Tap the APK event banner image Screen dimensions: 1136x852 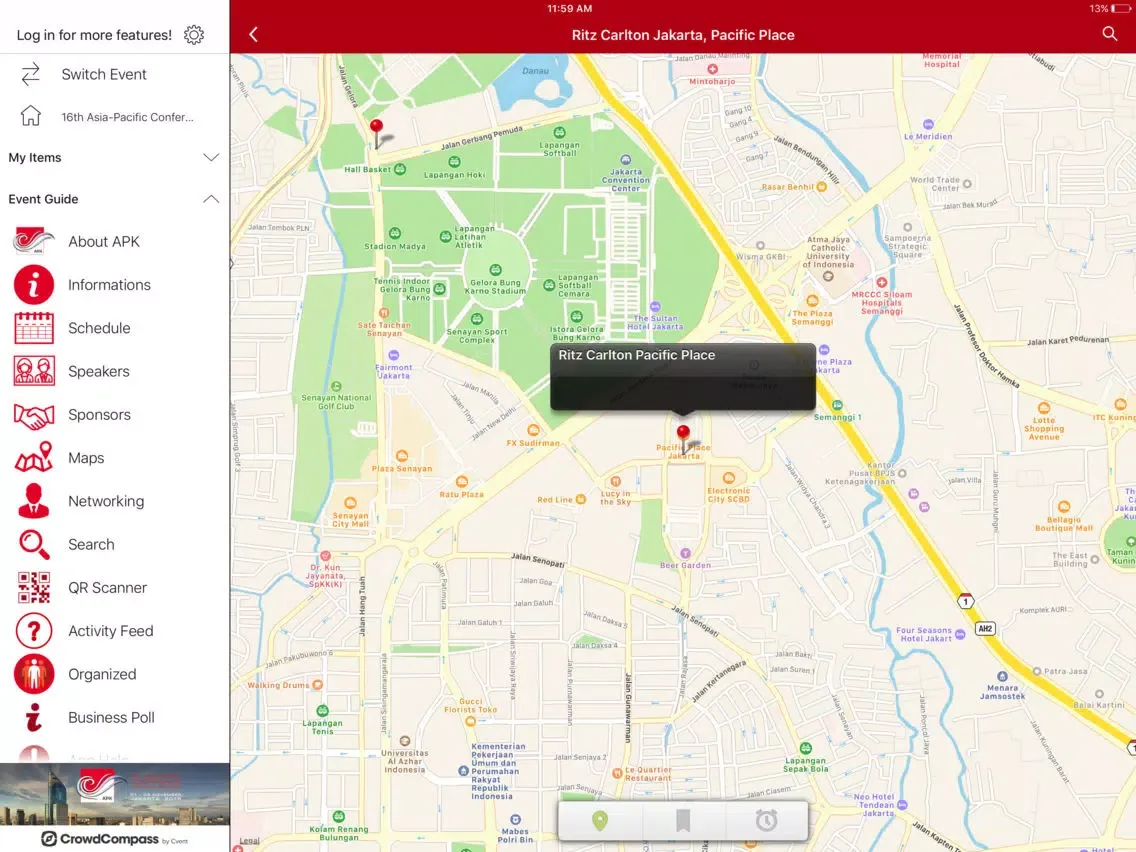114,794
